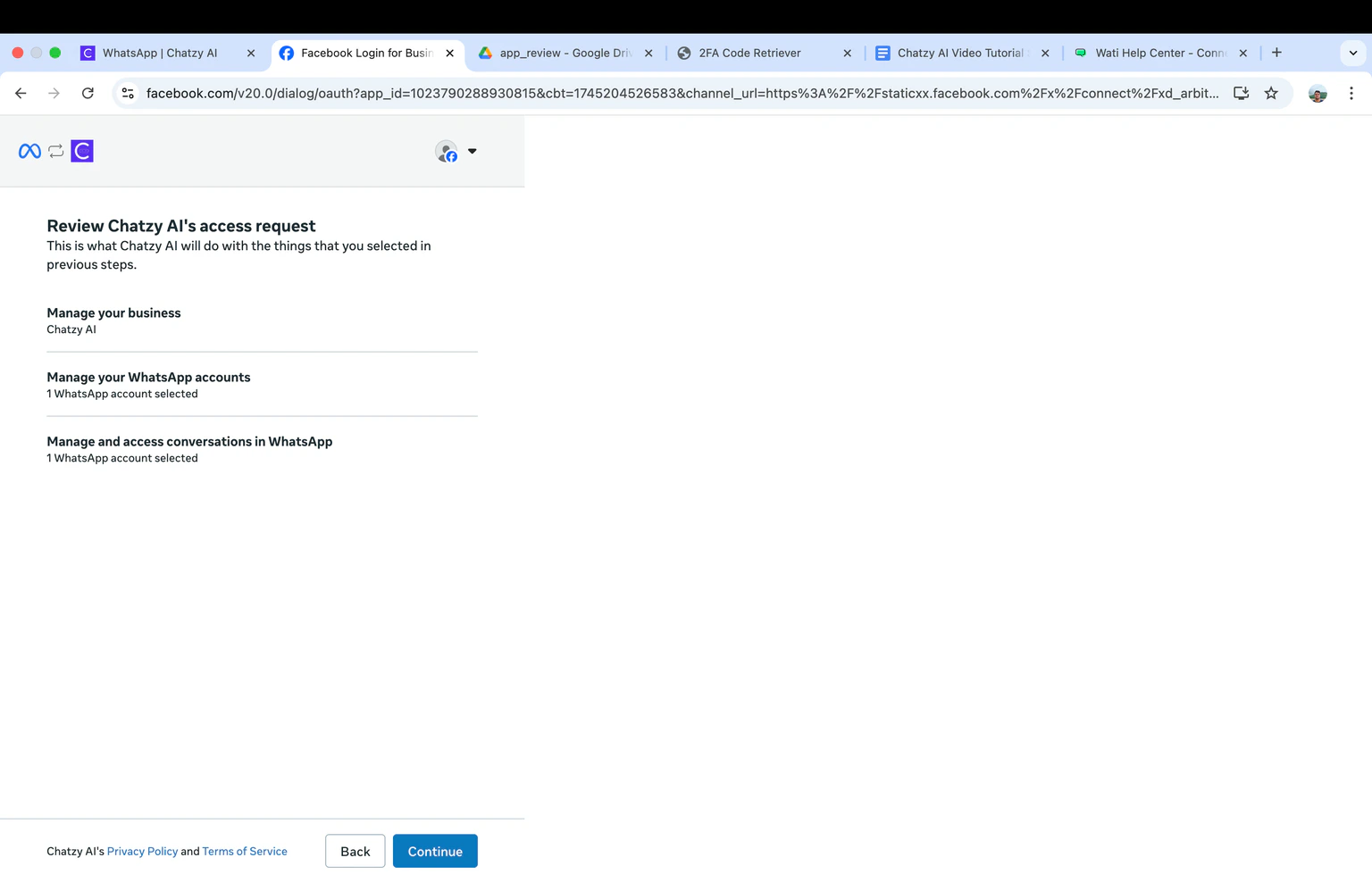Select the Facebook Login for Business tab
This screenshot has width=1372, height=891.
tap(366, 53)
